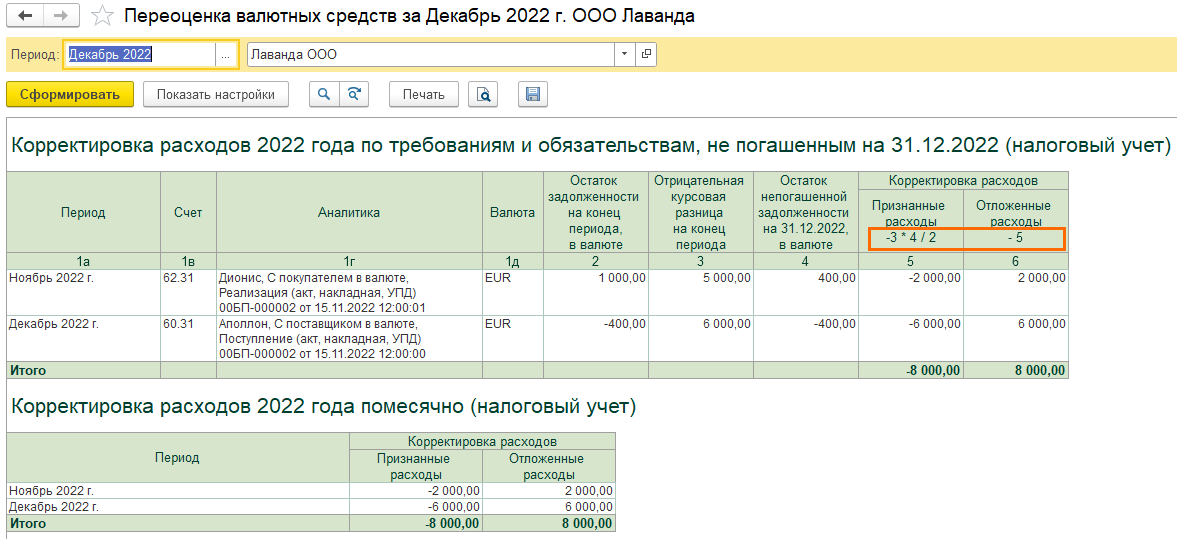This screenshot has width=1177, height=539.
Task: Select the value -2 000,00 in first table
Action: tap(911, 291)
